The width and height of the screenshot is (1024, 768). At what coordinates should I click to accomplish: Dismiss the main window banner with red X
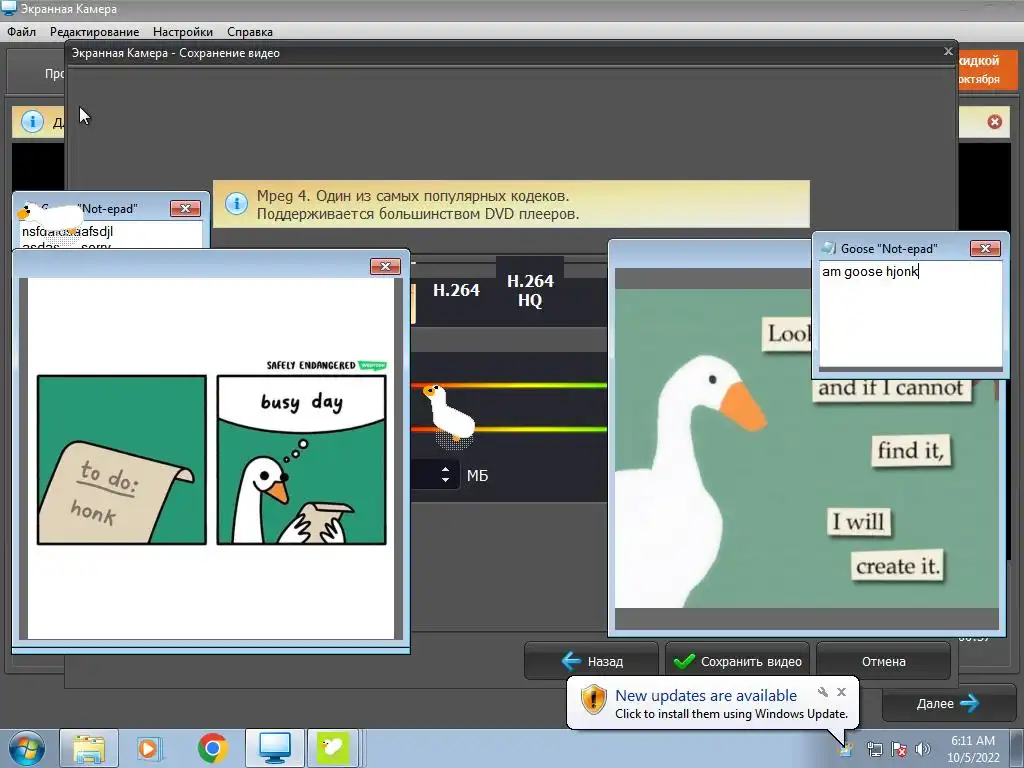(x=994, y=121)
